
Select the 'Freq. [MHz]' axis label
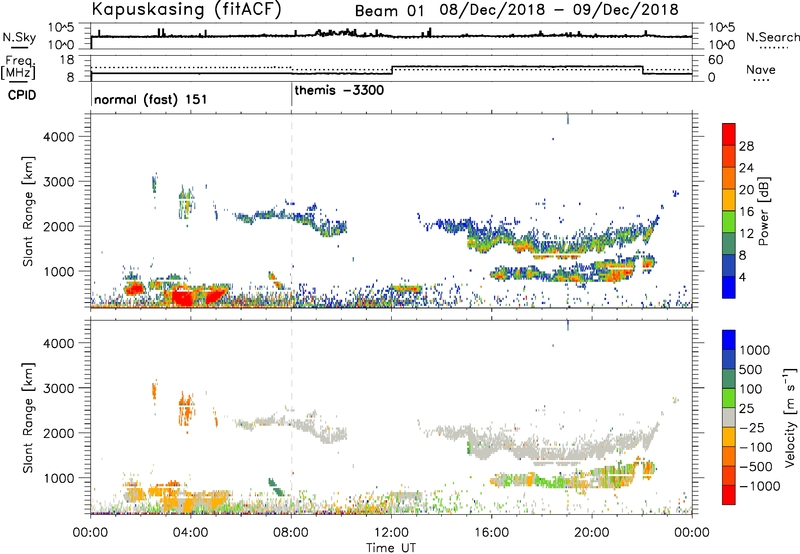pyautogui.click(x=18, y=67)
